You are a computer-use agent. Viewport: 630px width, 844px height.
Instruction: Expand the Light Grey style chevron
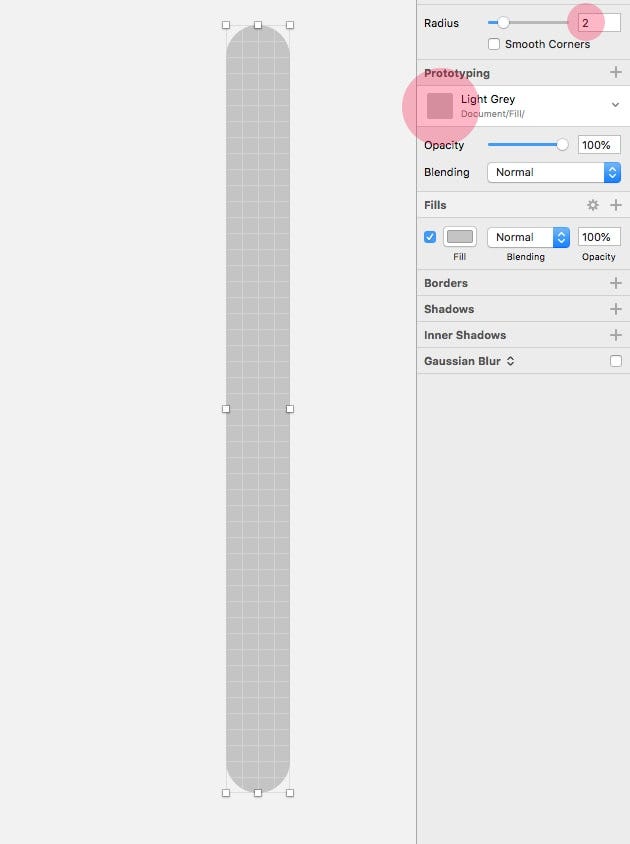click(x=615, y=104)
